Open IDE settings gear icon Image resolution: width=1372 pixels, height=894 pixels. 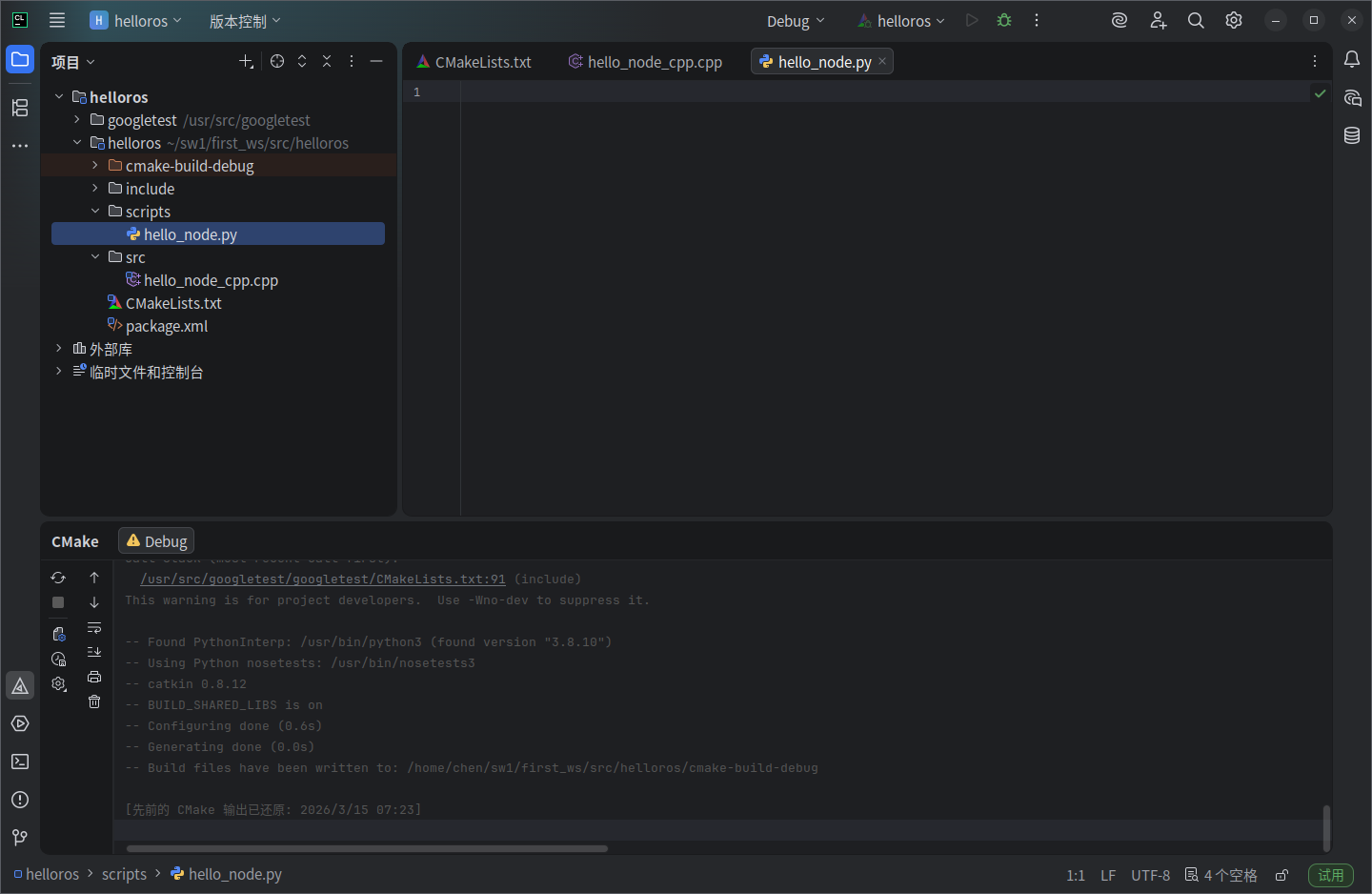(x=1234, y=20)
